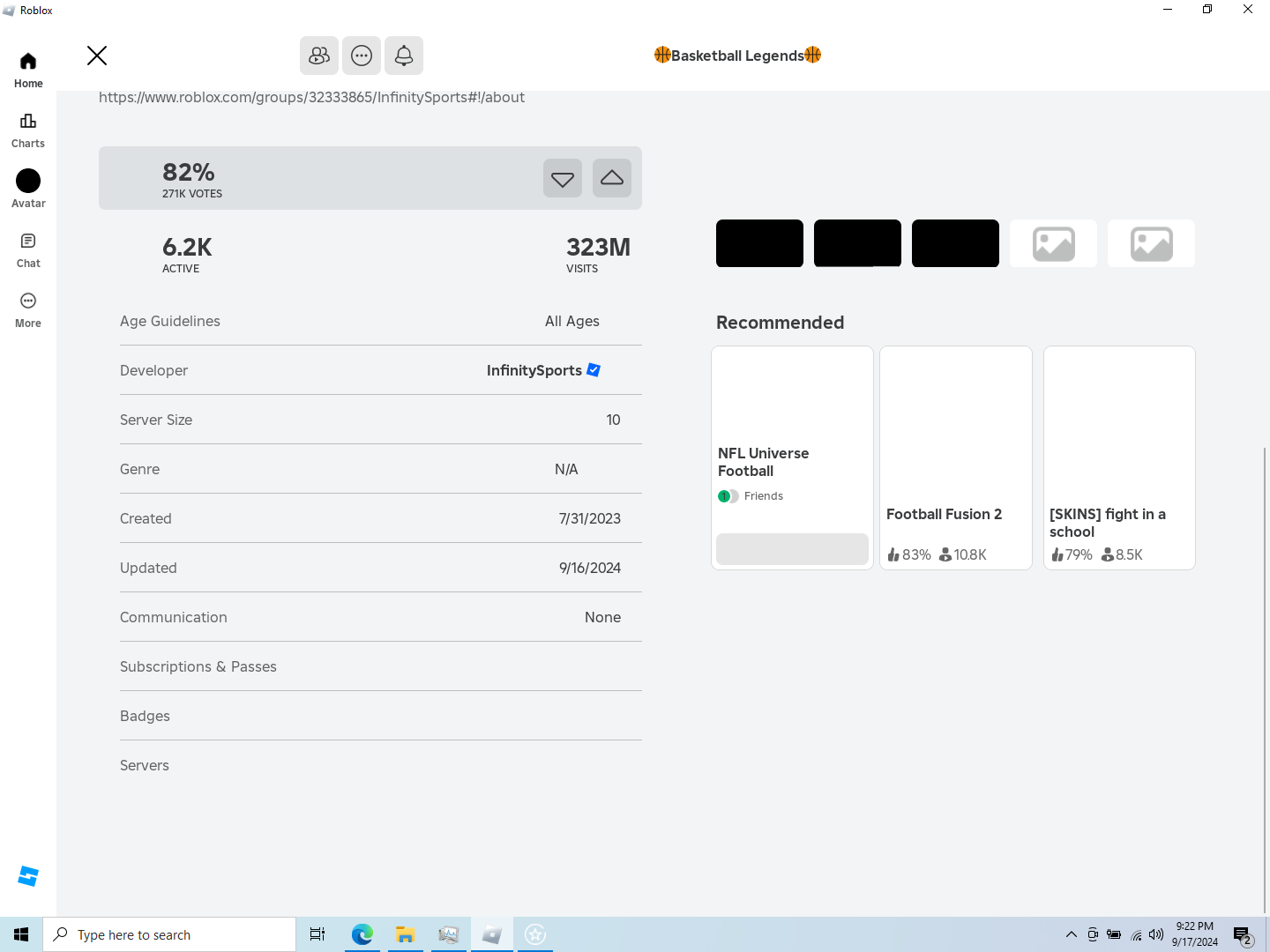Open the InfinitySports group URL

(311, 97)
